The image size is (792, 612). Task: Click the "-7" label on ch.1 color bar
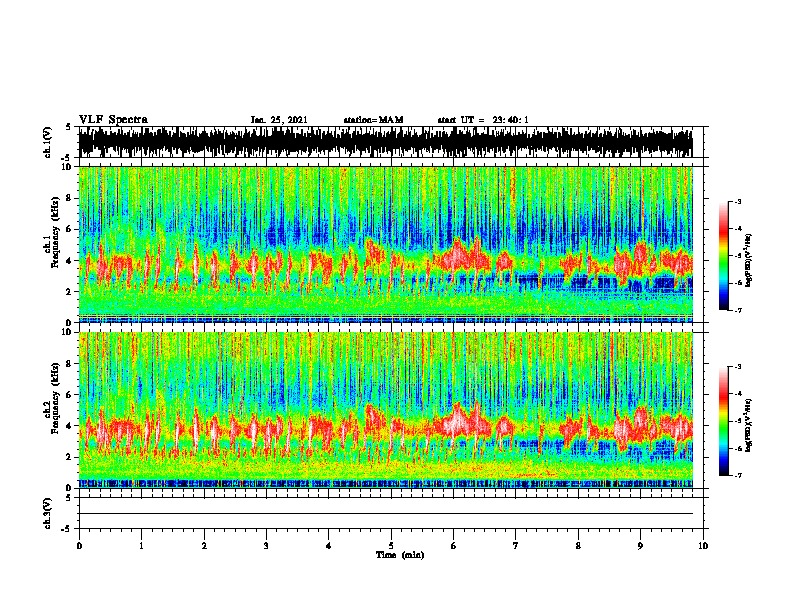tap(737, 310)
